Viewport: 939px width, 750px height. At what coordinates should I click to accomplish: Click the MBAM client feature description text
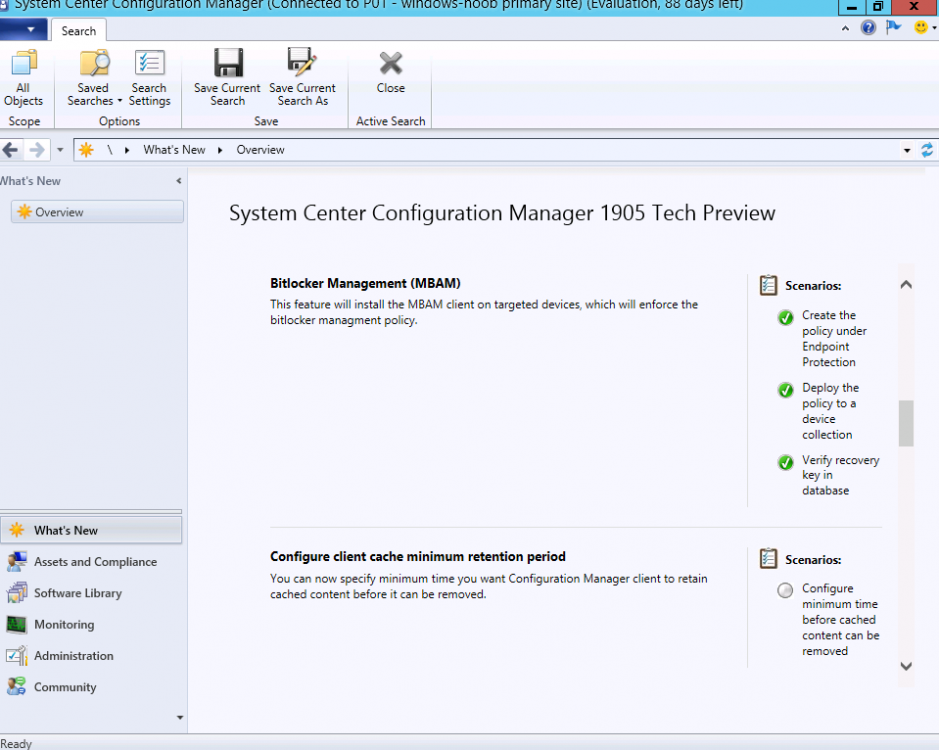point(484,312)
